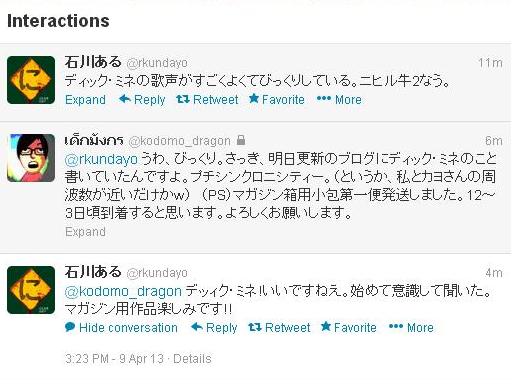Expand the first tweet by rkundayo
517x389 pixels.
(x=85, y=100)
